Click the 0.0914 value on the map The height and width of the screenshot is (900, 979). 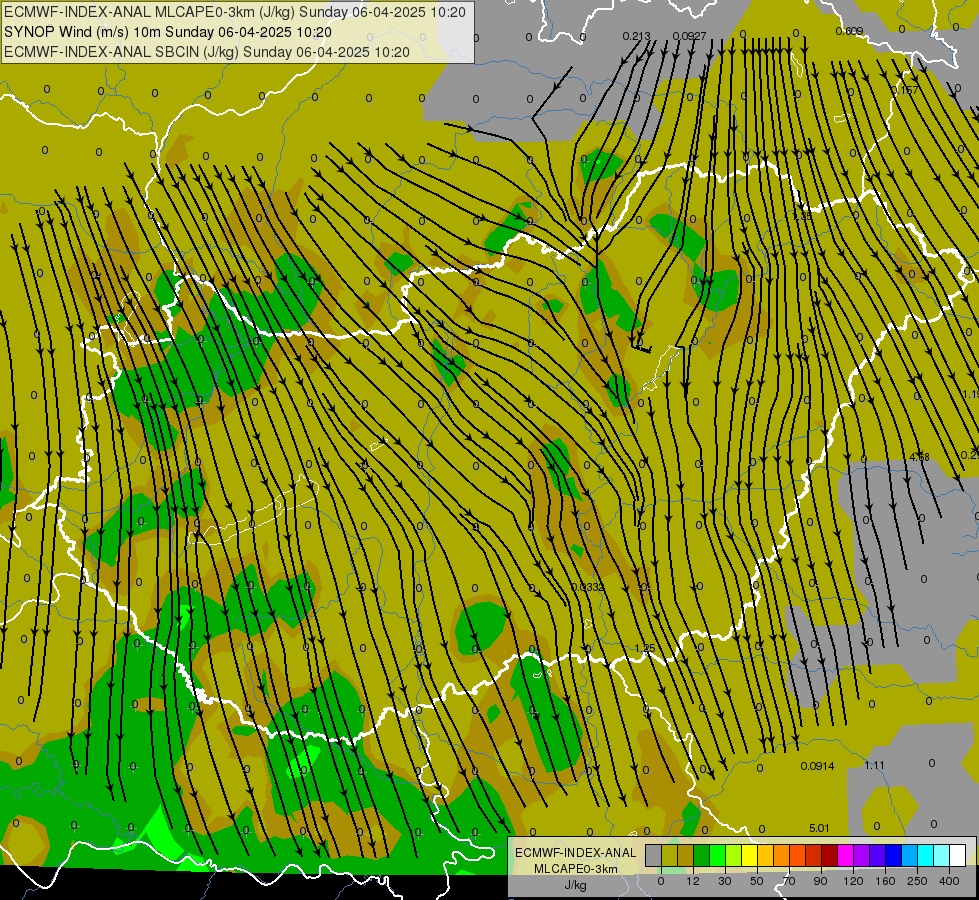(817, 766)
